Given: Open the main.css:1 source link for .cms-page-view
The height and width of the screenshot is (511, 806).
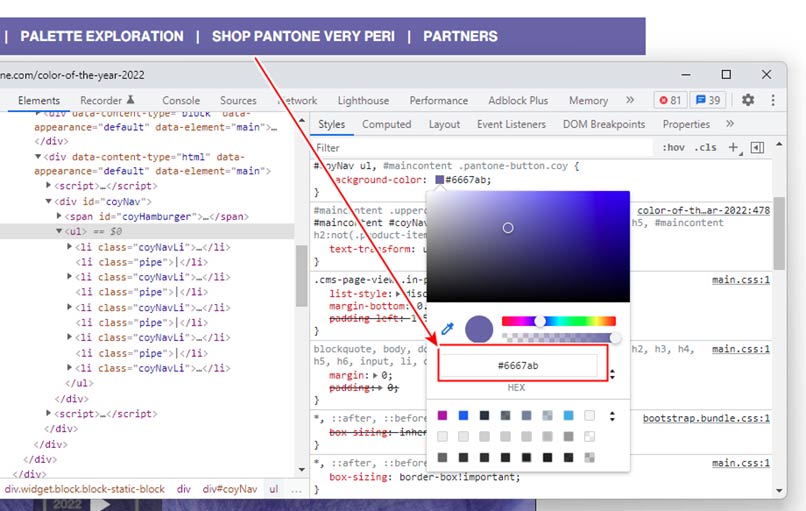Looking at the screenshot, I should [740, 280].
